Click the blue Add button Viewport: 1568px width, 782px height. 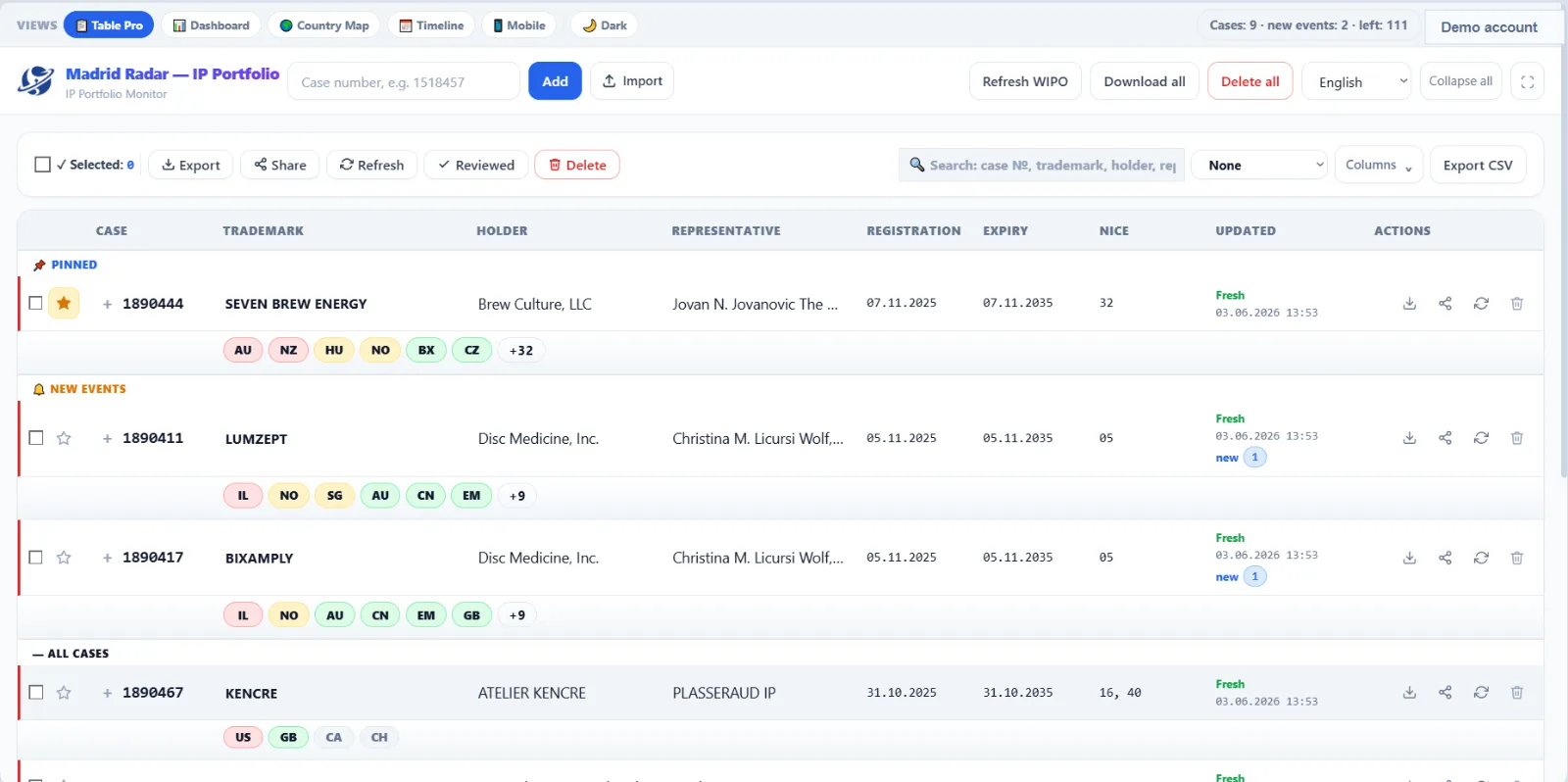click(x=555, y=81)
